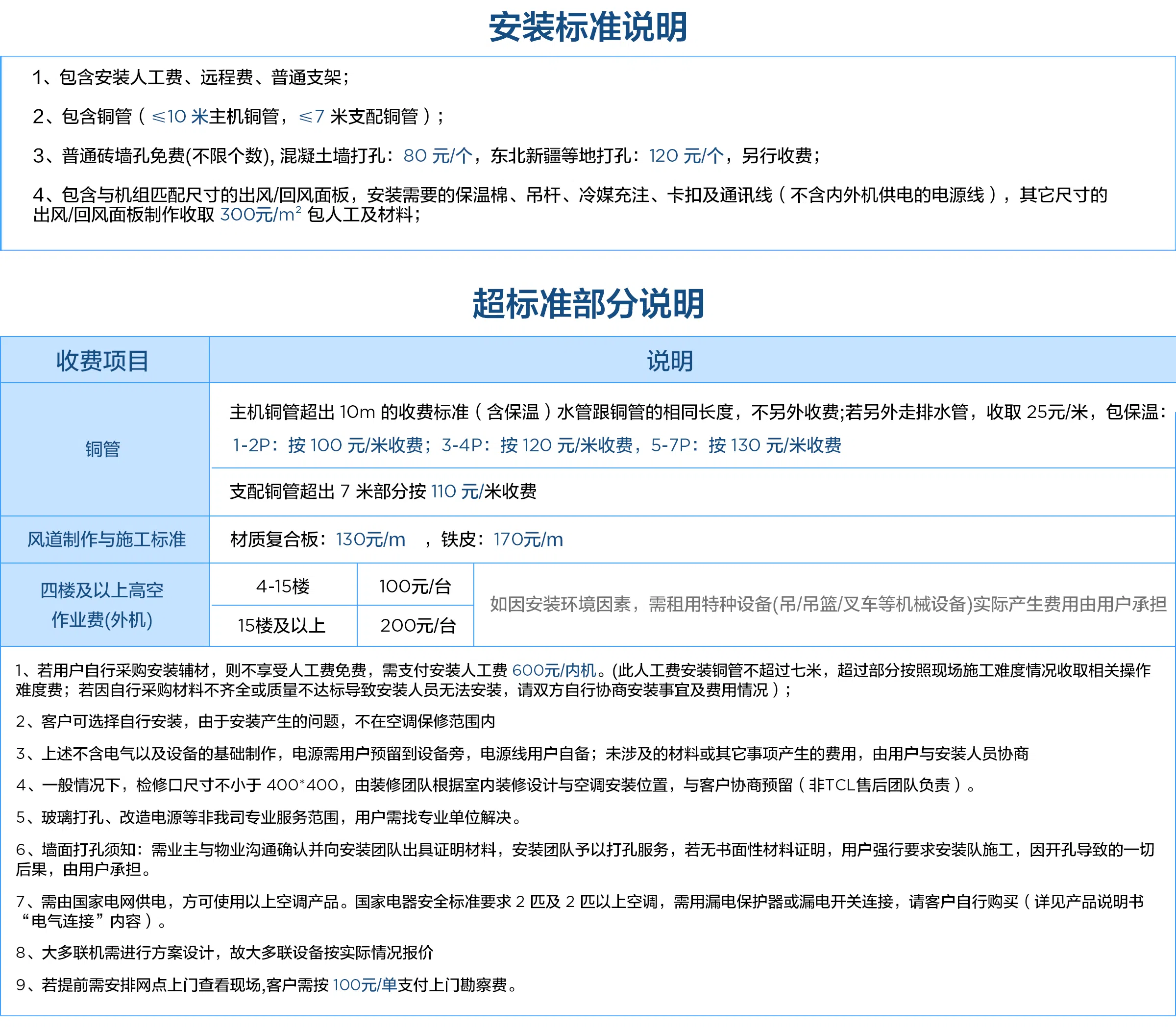The image size is (1176, 1030).
Task: Click the gray special equipment rental note
Action: coord(828,604)
